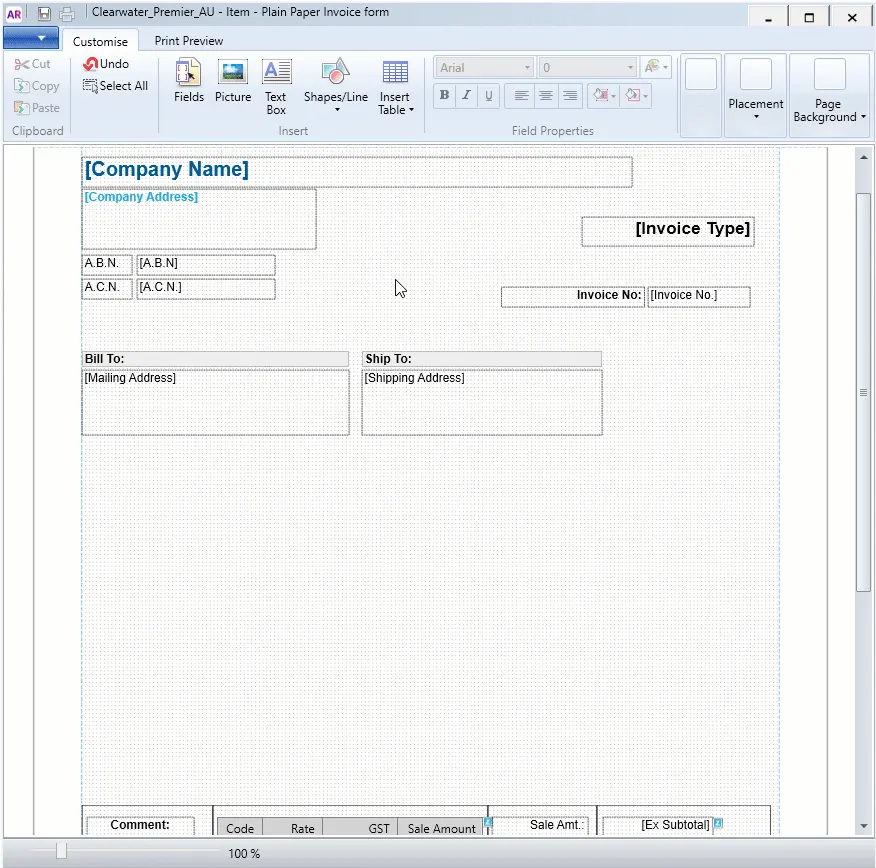The width and height of the screenshot is (876, 868).
Task: Click the Cut scissors button
Action: (32, 64)
